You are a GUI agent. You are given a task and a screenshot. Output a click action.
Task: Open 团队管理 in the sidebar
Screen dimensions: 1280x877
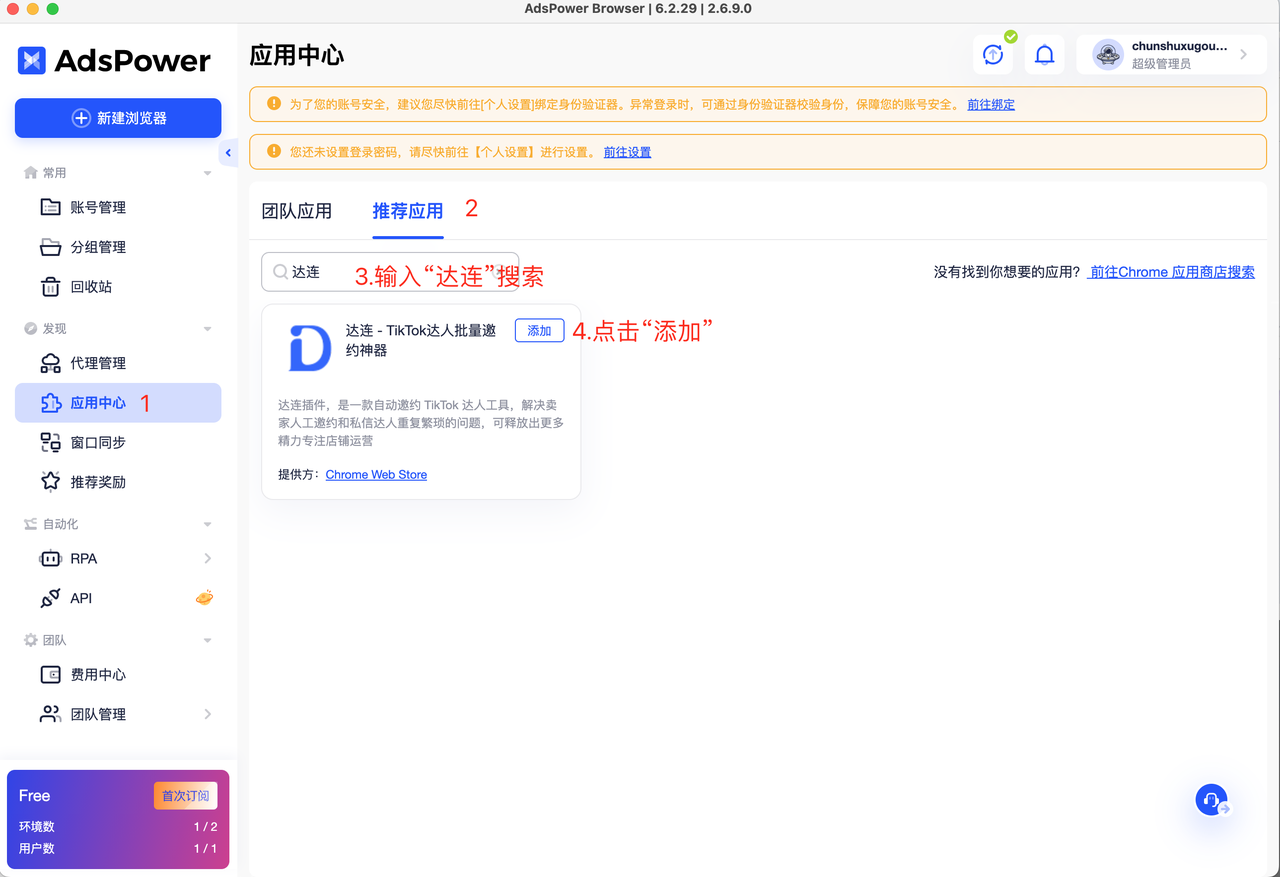point(118,714)
